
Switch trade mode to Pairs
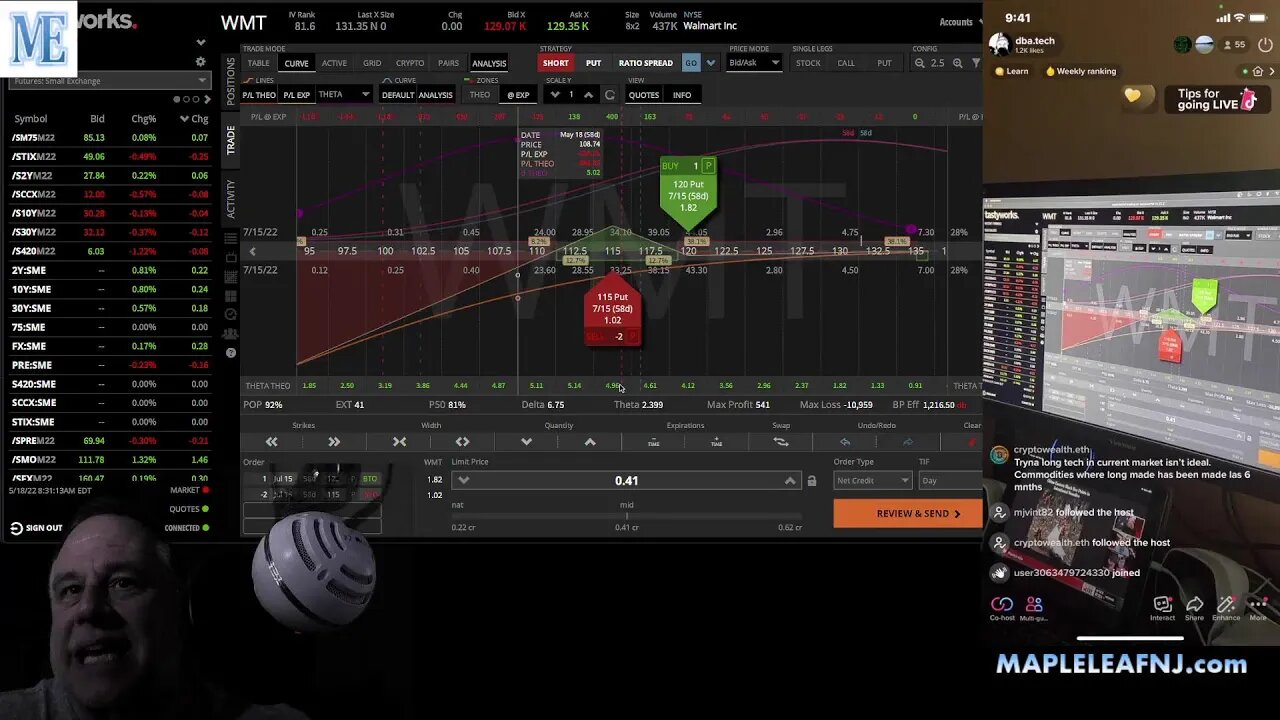448,63
